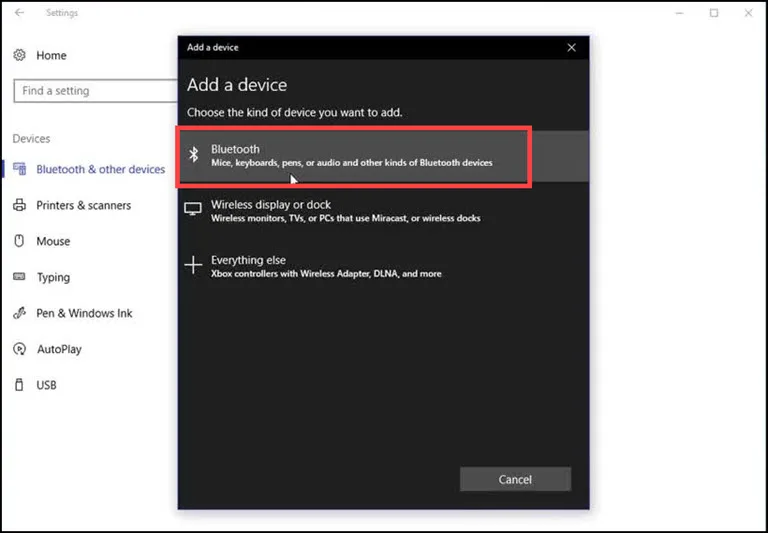The image size is (768, 533).
Task: Maximize the Settings window
Action: (714, 13)
